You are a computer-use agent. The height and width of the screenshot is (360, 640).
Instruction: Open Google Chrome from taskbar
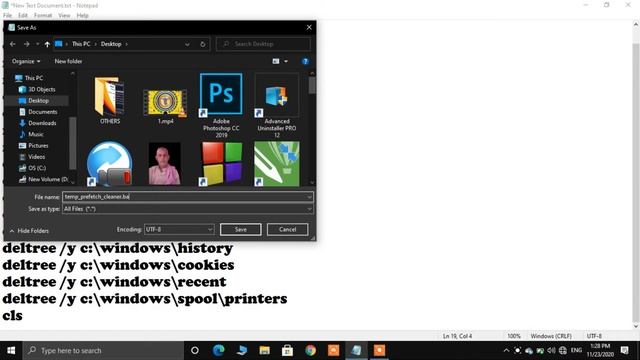coord(311,351)
